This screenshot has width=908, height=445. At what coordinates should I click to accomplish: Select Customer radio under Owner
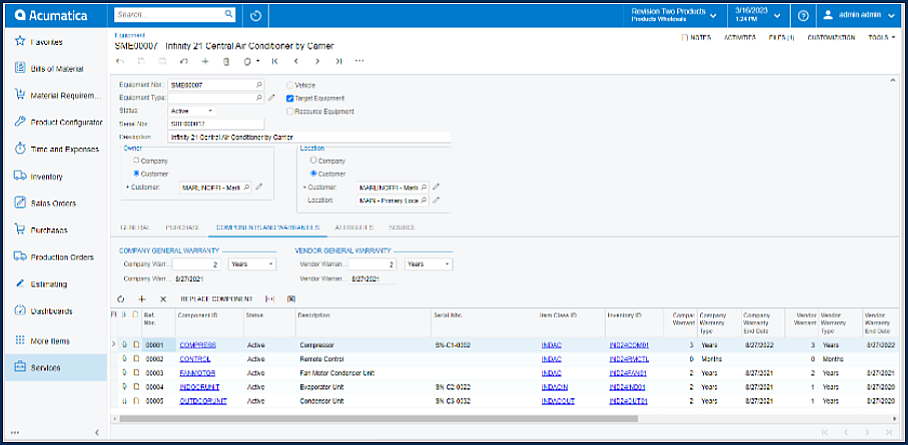tap(136, 173)
